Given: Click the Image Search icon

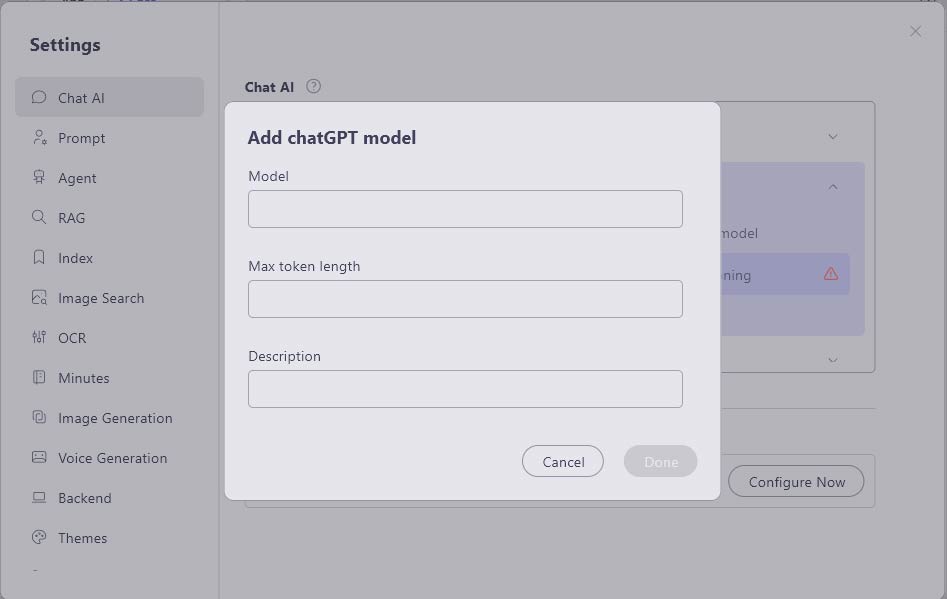Looking at the screenshot, I should (x=39, y=298).
